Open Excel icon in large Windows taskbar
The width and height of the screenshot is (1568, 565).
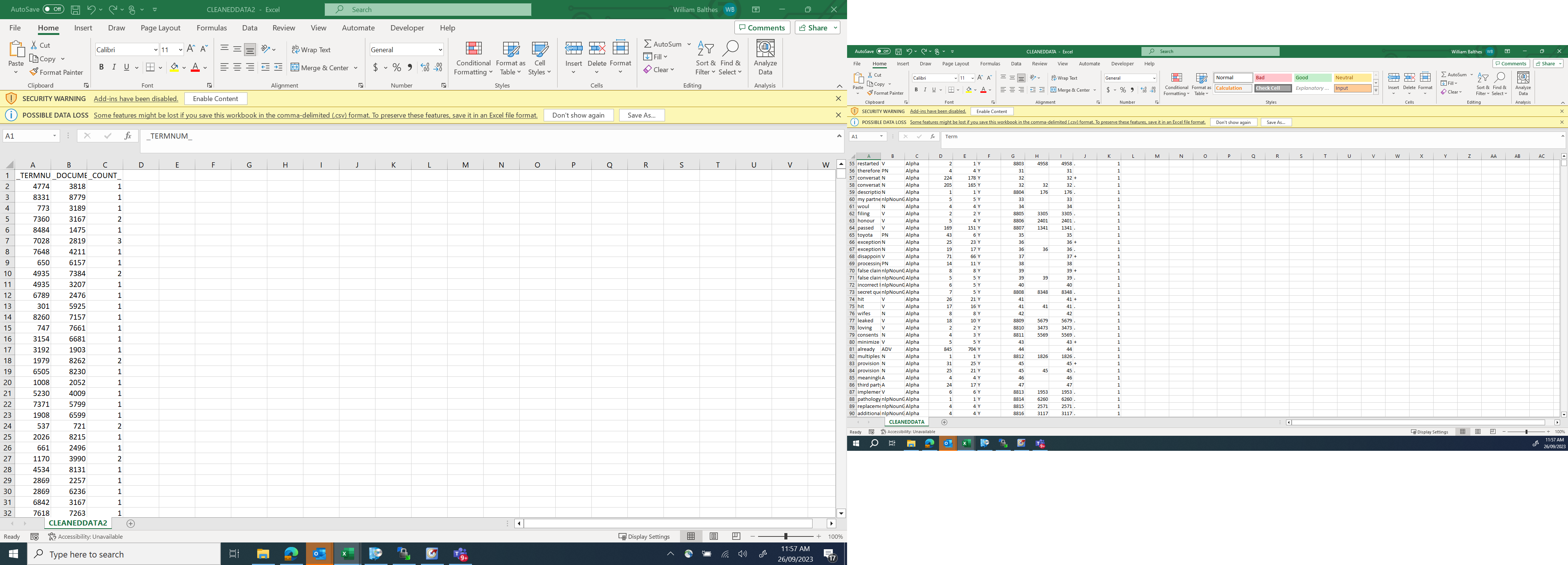tap(348, 554)
